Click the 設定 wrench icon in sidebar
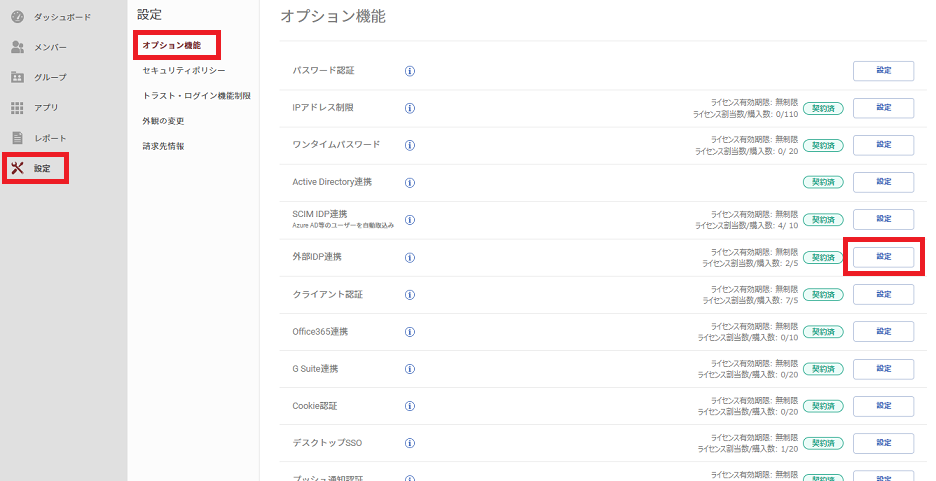The height and width of the screenshot is (481, 936). point(17,168)
